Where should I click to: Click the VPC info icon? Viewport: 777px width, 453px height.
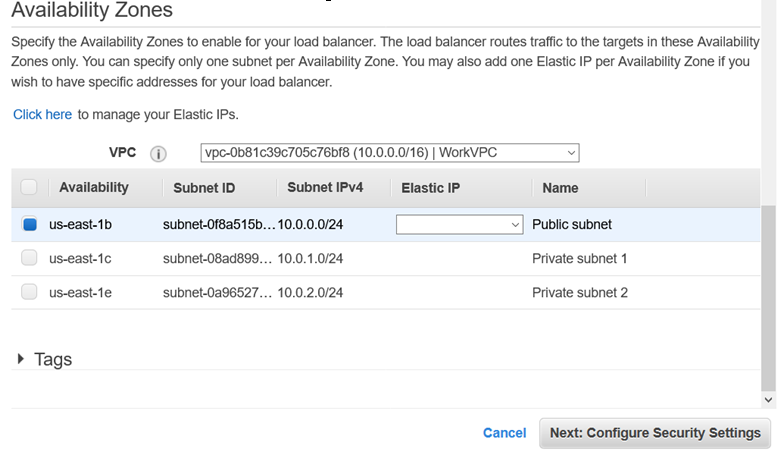(157, 154)
